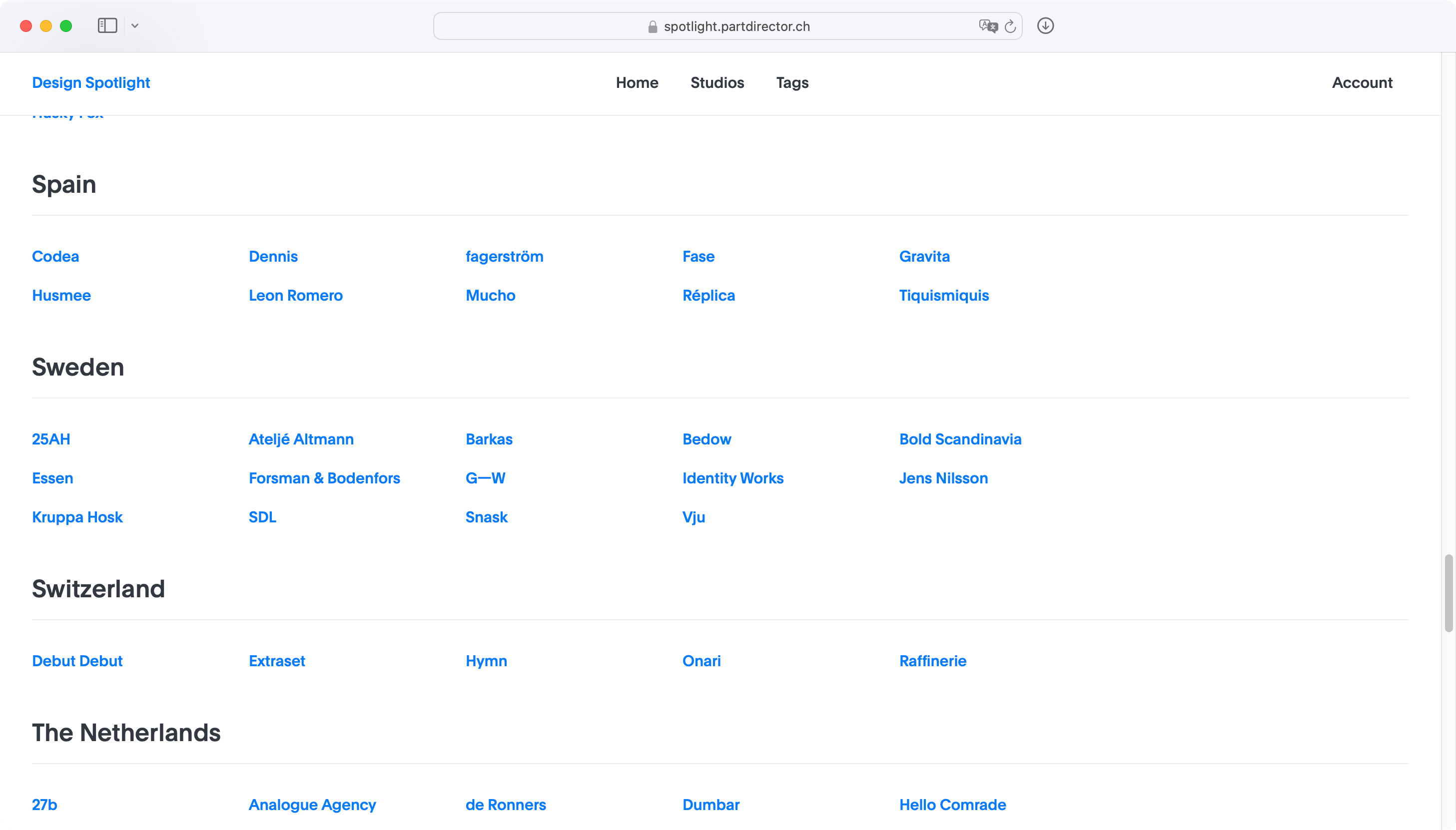The height and width of the screenshot is (830, 1456).
Task: Open the Hymn studio link
Action: [486, 661]
